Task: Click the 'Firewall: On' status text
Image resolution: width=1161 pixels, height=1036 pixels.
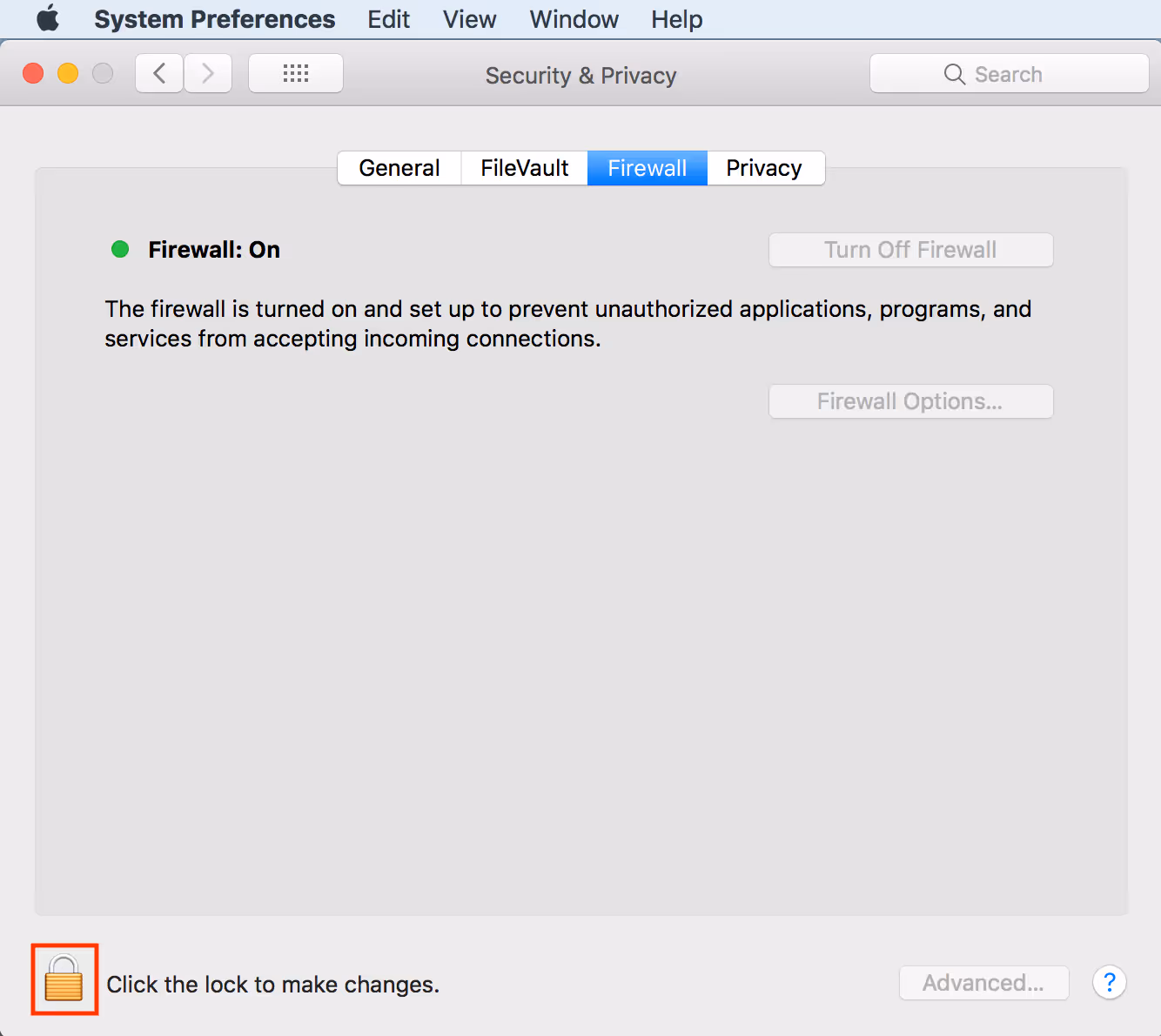Action: [x=214, y=250]
